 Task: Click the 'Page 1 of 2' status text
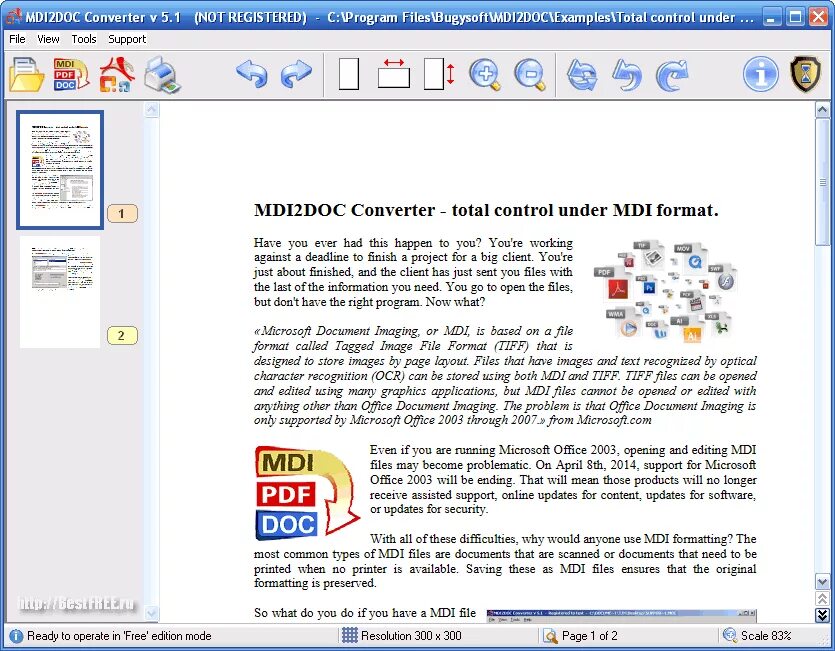point(590,636)
